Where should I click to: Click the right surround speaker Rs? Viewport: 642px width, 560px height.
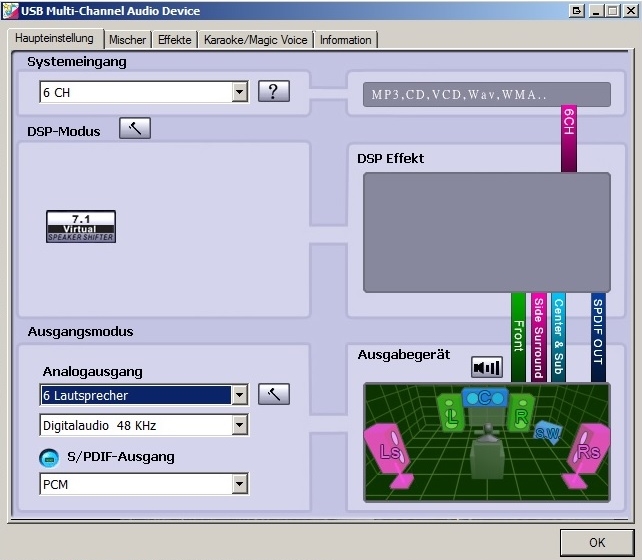point(586,454)
